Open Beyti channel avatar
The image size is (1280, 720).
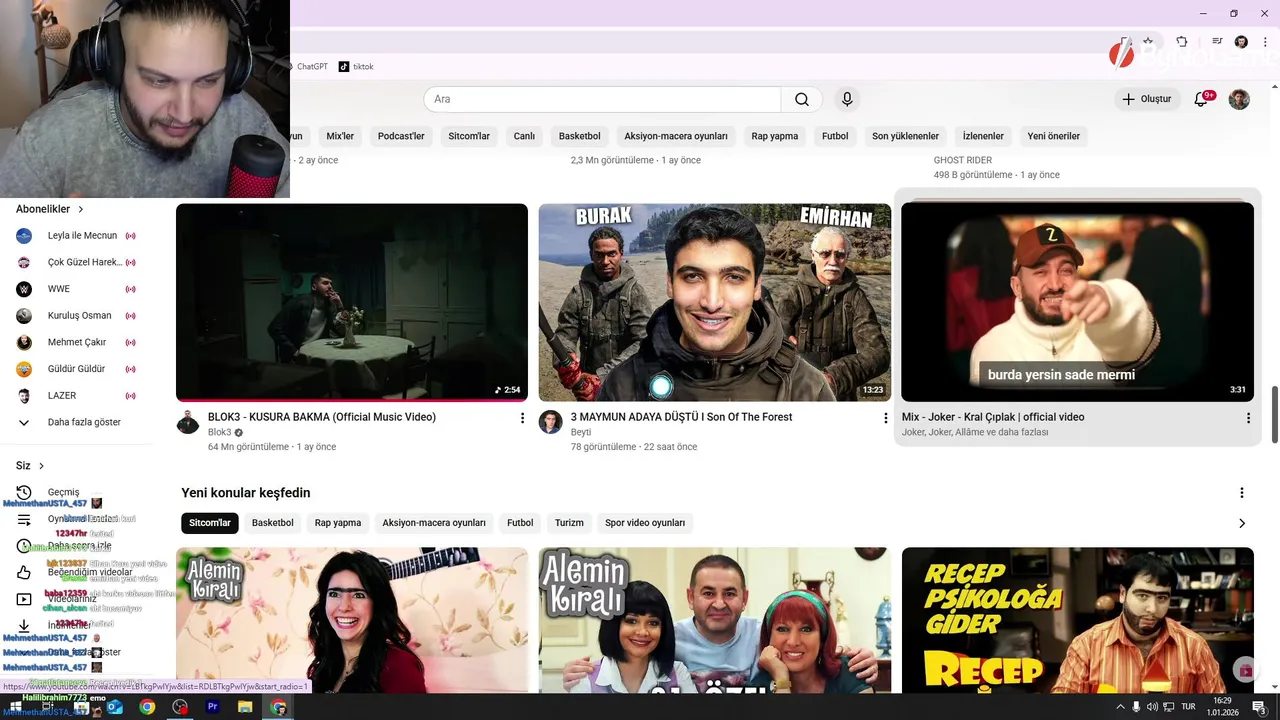pyautogui.click(x=551, y=422)
